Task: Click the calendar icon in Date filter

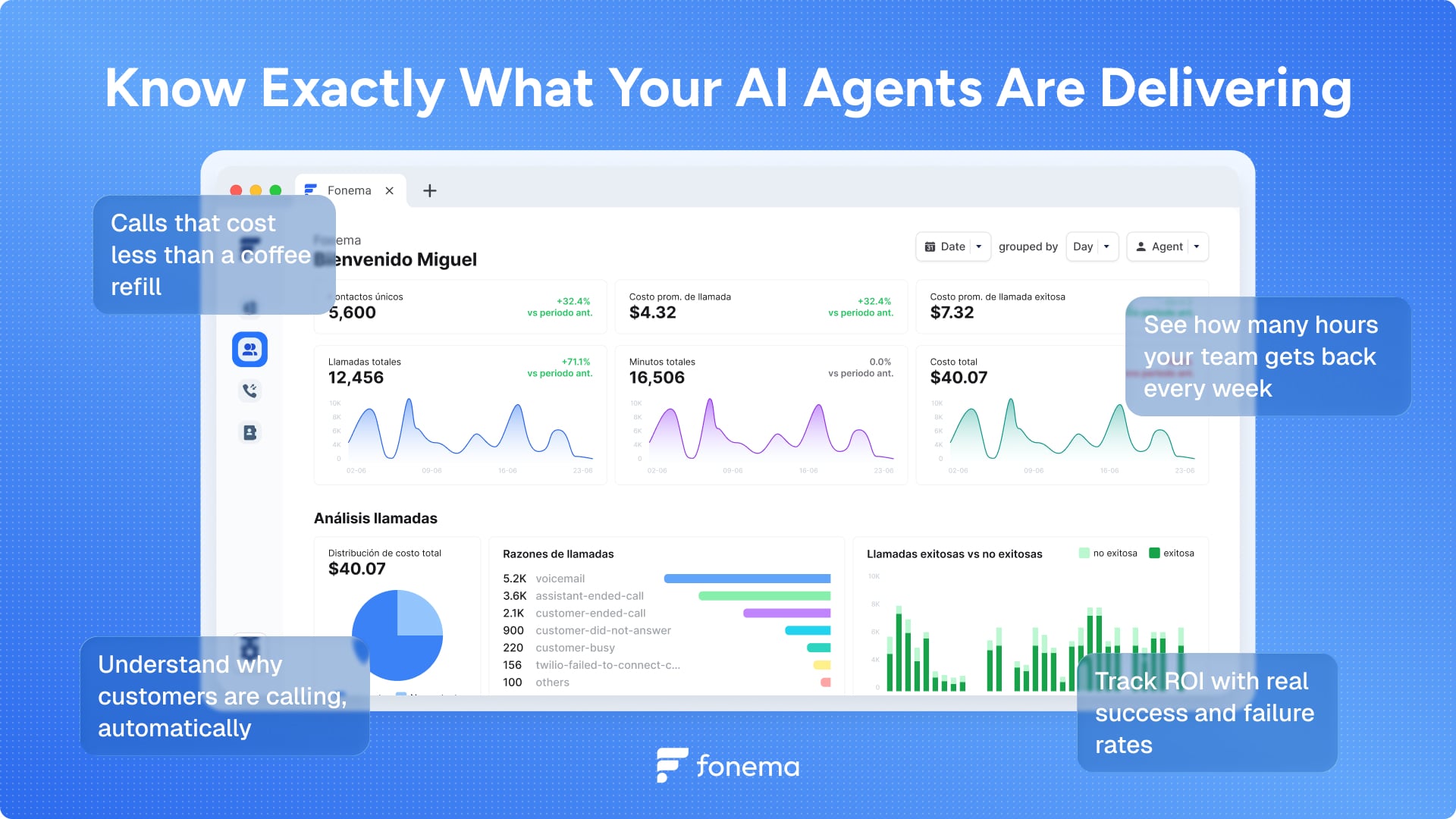Action: coord(930,246)
